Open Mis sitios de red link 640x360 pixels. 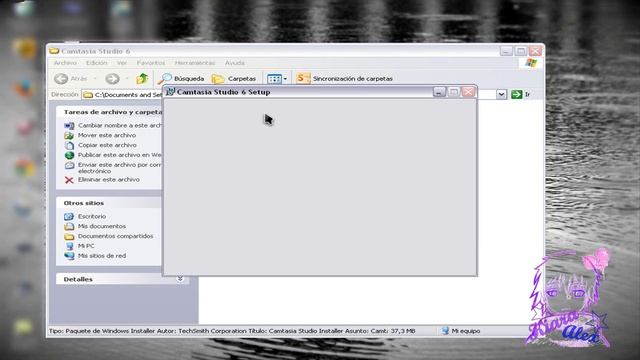102,256
